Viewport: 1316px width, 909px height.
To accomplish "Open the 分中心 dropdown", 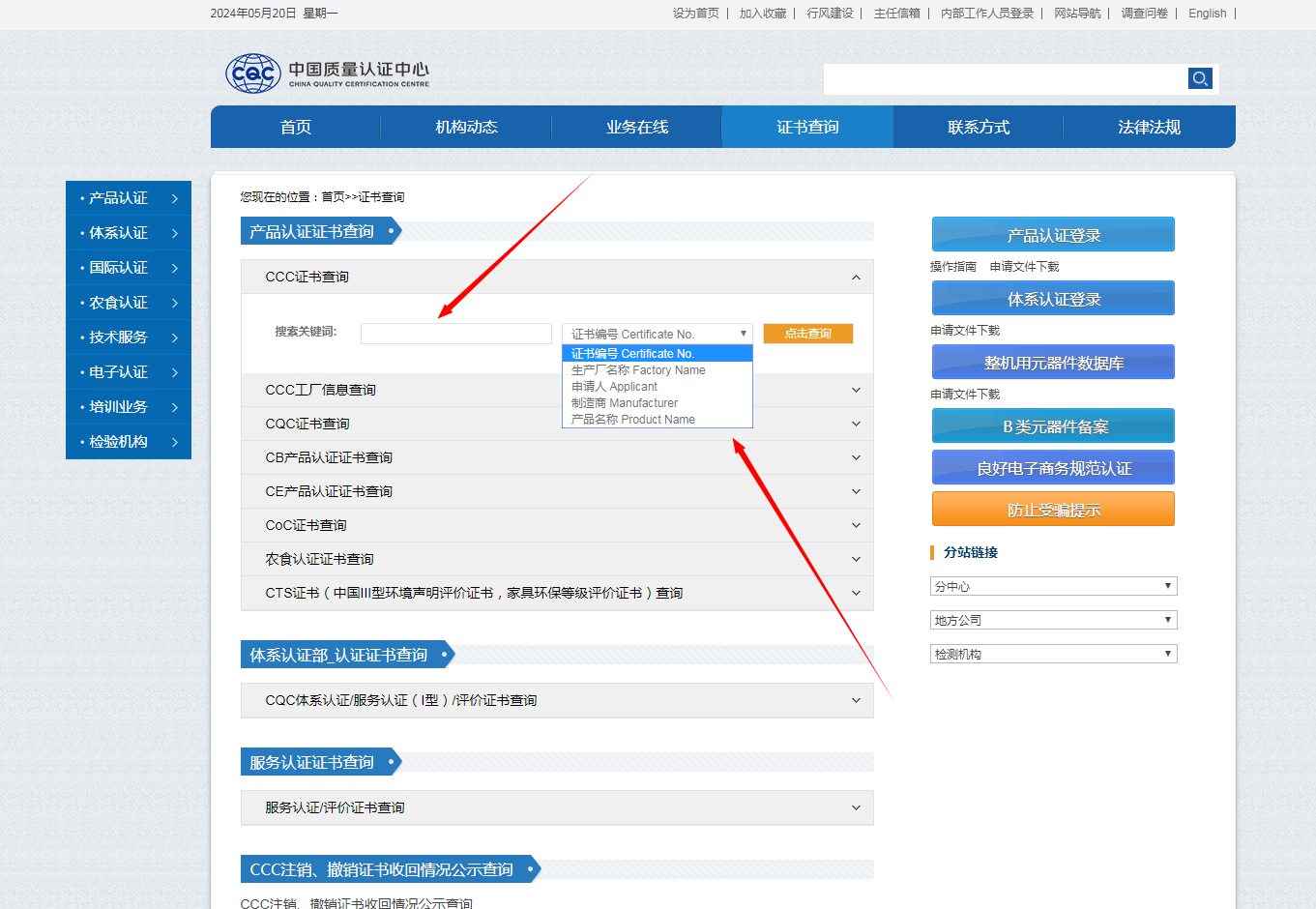I will point(1053,586).
